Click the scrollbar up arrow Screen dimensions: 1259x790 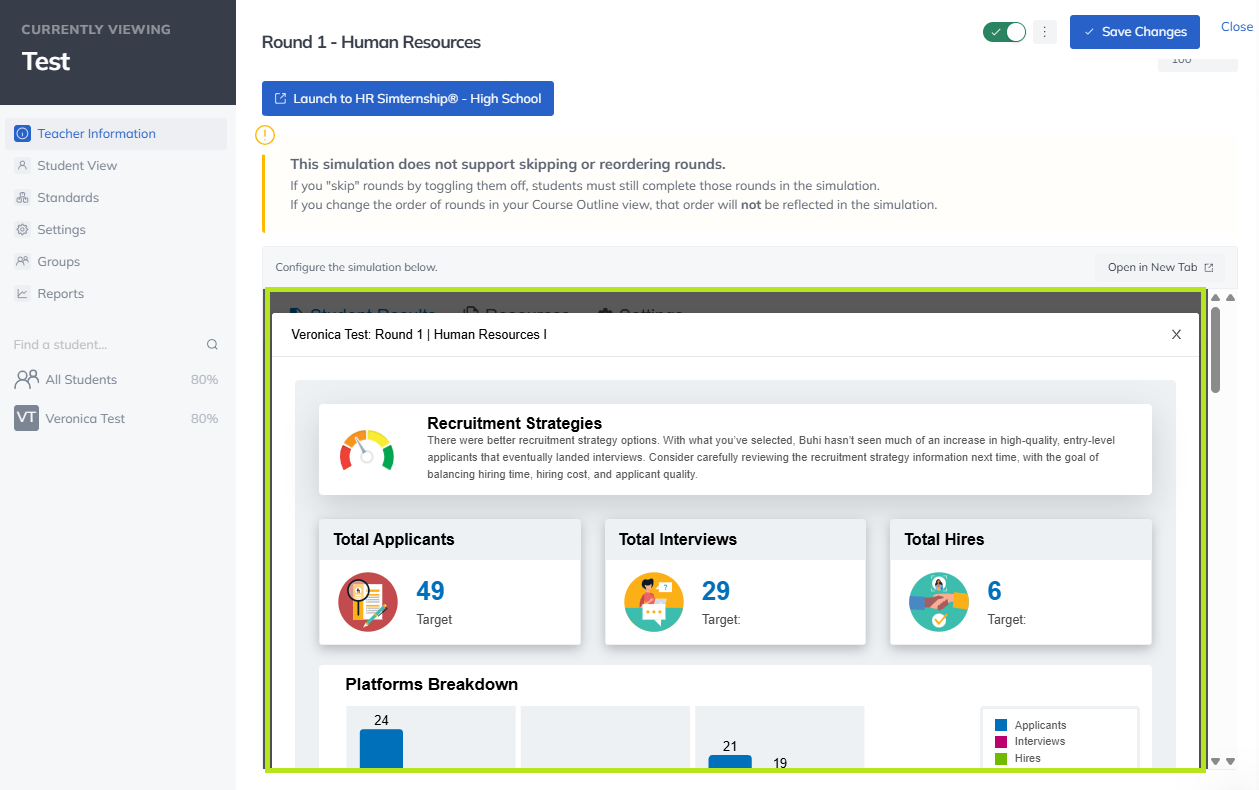(1216, 297)
